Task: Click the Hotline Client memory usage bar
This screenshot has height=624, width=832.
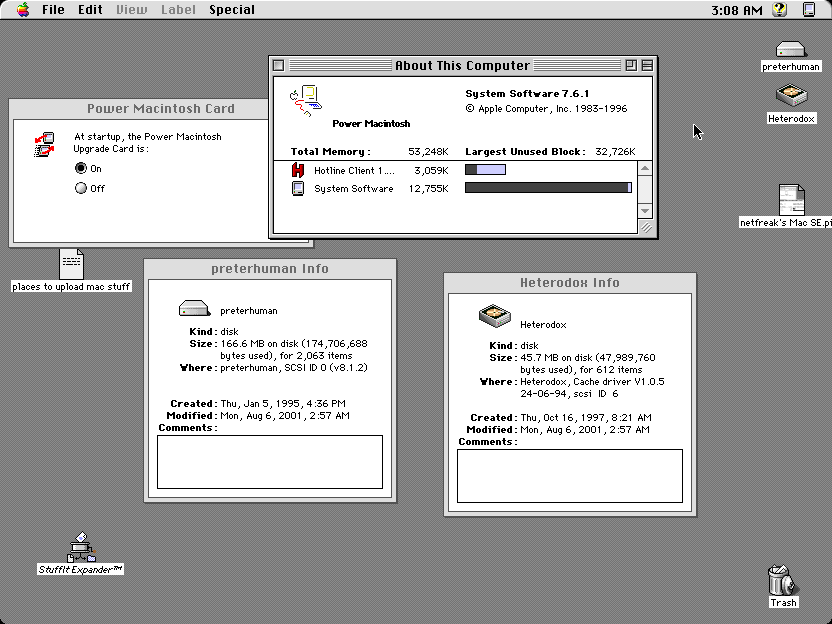Action: point(486,170)
